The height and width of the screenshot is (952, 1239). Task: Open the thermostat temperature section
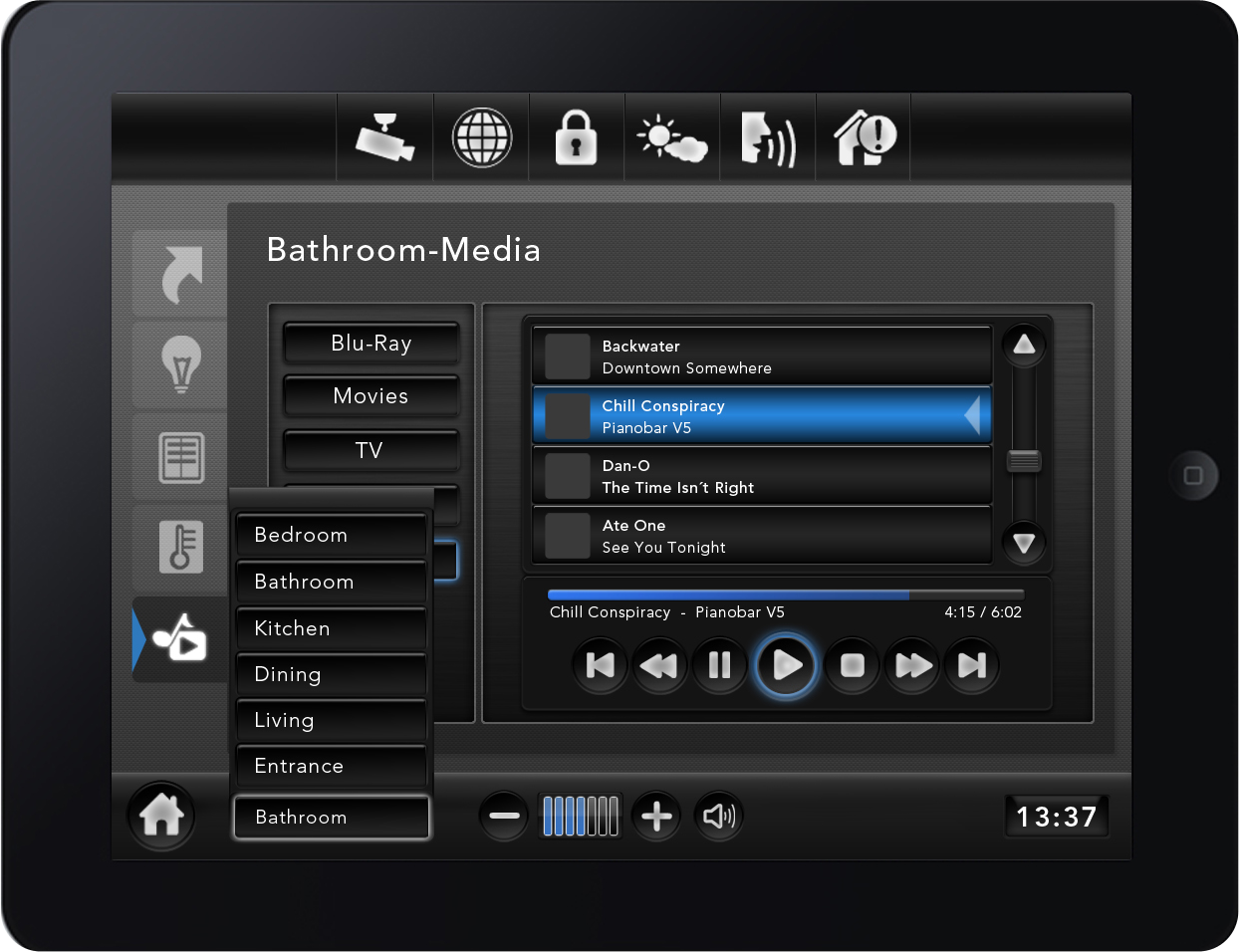[x=180, y=547]
